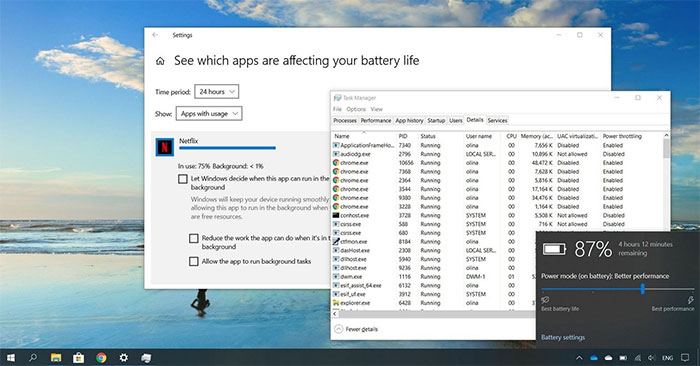Switch to the Users tab
This screenshot has height=366, width=700.
[x=455, y=121]
